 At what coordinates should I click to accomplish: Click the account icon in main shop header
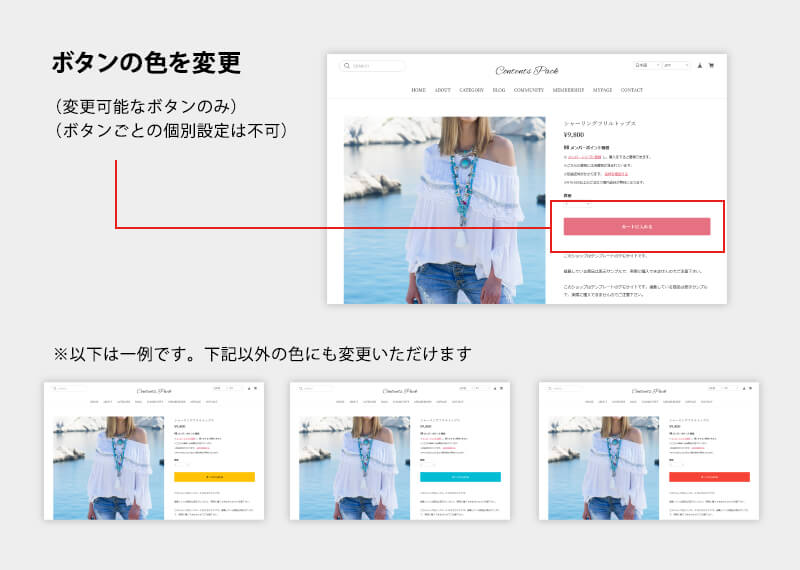click(699, 66)
